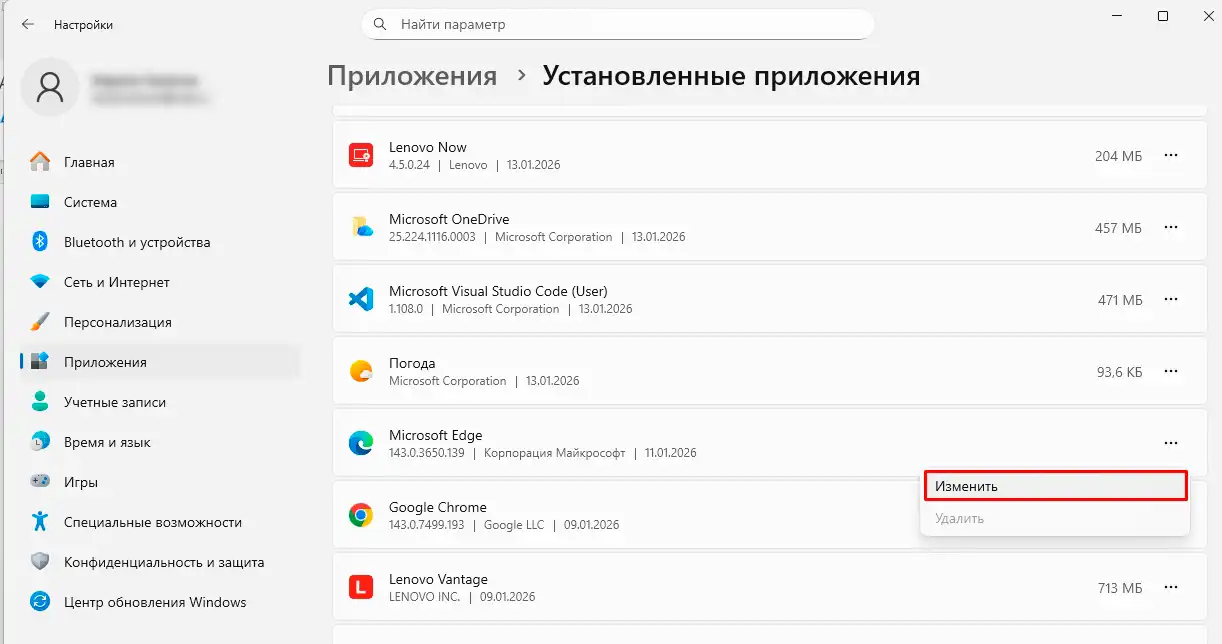Viewport: 1222px width, 644px height.
Task: Click the search magnifier icon
Action: click(x=380, y=23)
